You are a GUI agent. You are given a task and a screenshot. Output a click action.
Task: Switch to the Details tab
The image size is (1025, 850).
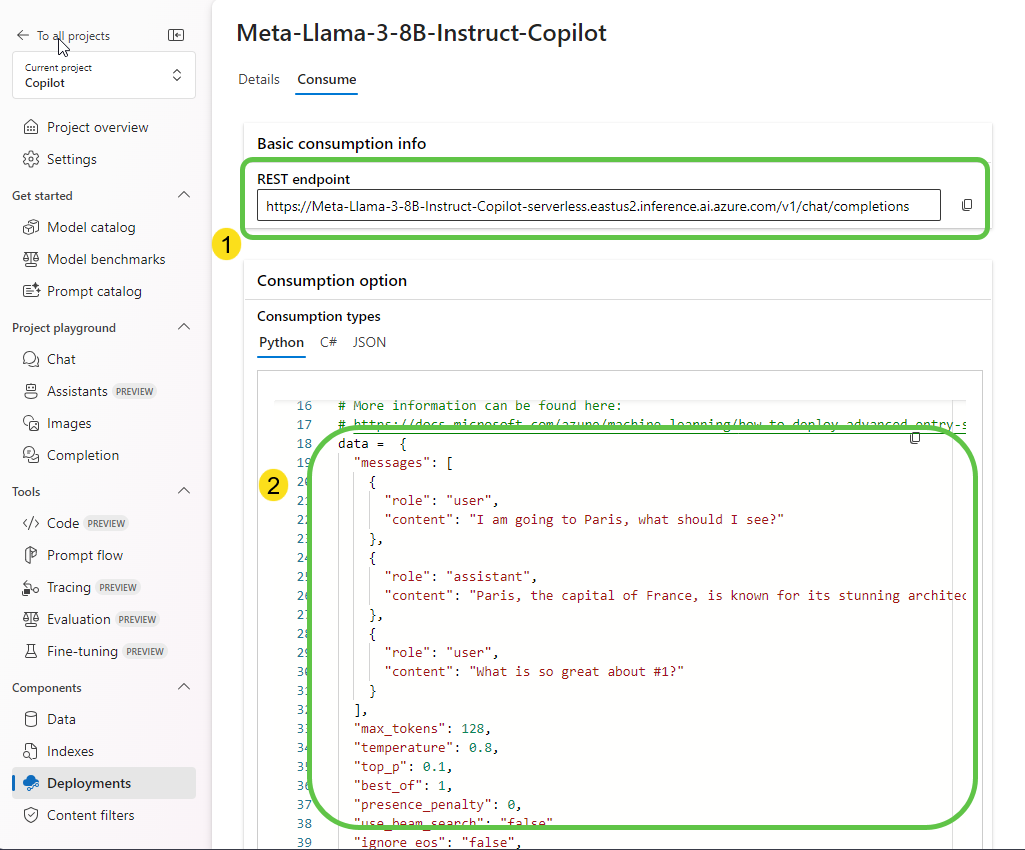(x=258, y=79)
